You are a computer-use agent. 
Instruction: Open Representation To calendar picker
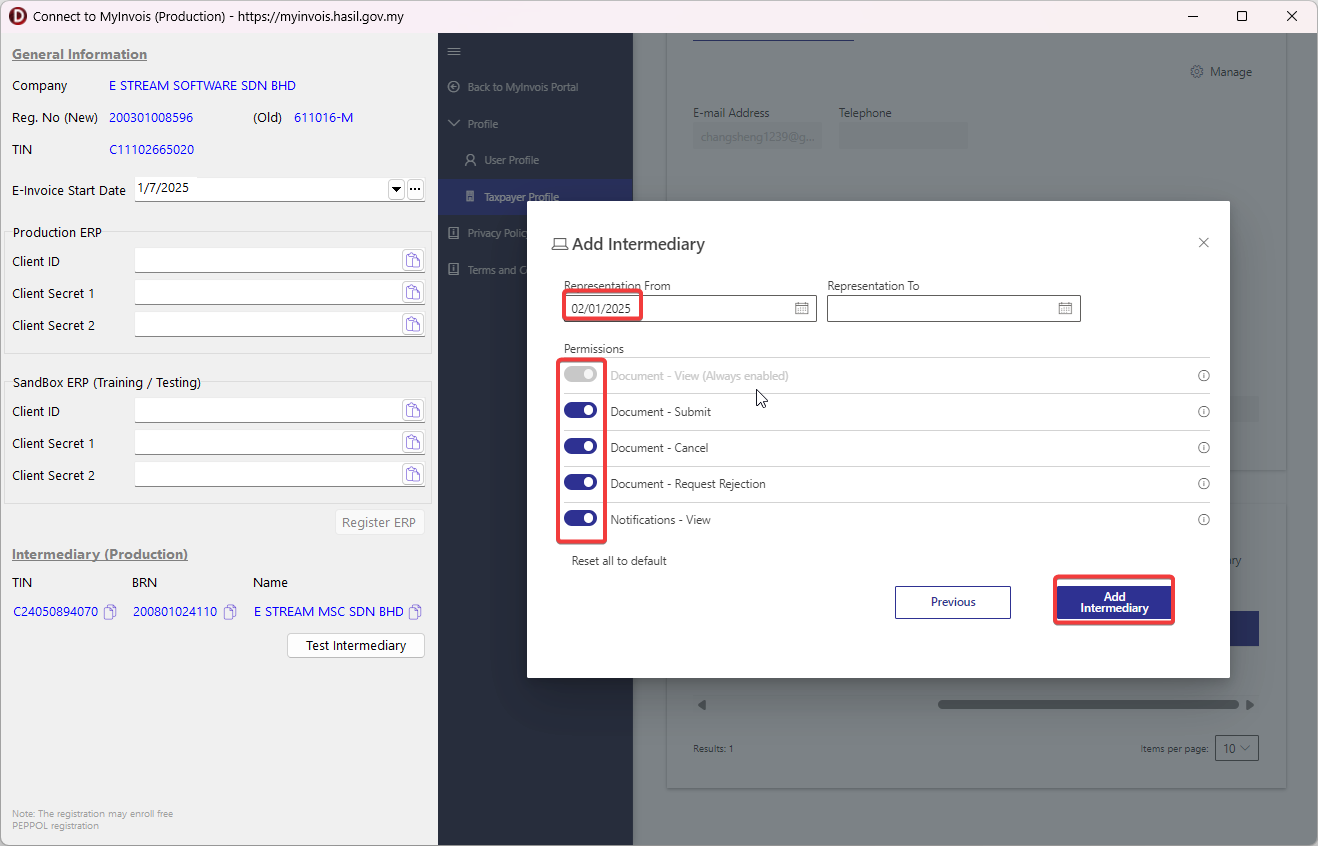pos(1065,308)
